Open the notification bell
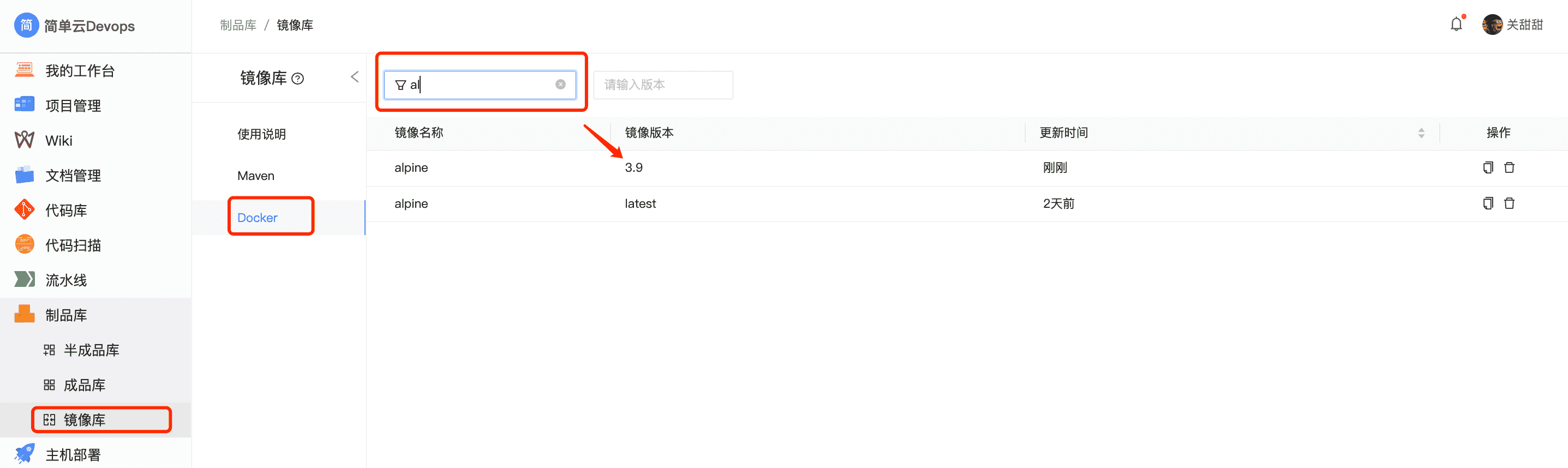 tap(1456, 25)
